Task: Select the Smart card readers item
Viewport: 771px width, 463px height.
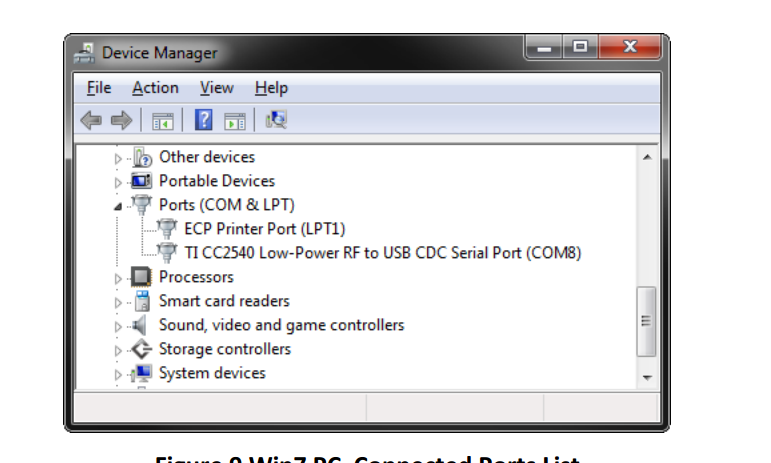Action: 224,301
